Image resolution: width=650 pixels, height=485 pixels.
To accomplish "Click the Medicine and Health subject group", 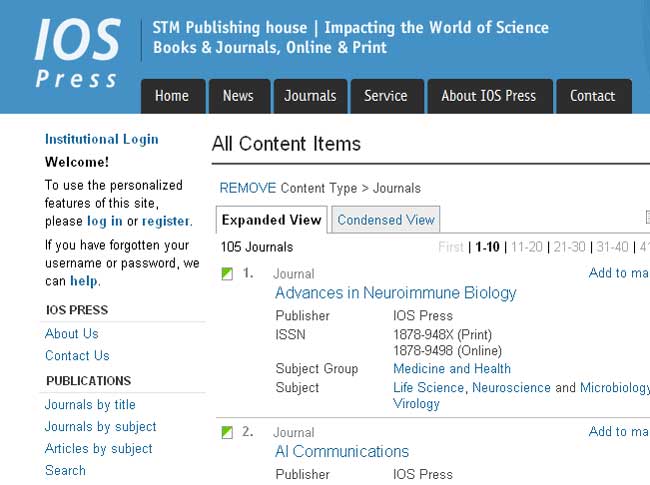I will 452,369.
